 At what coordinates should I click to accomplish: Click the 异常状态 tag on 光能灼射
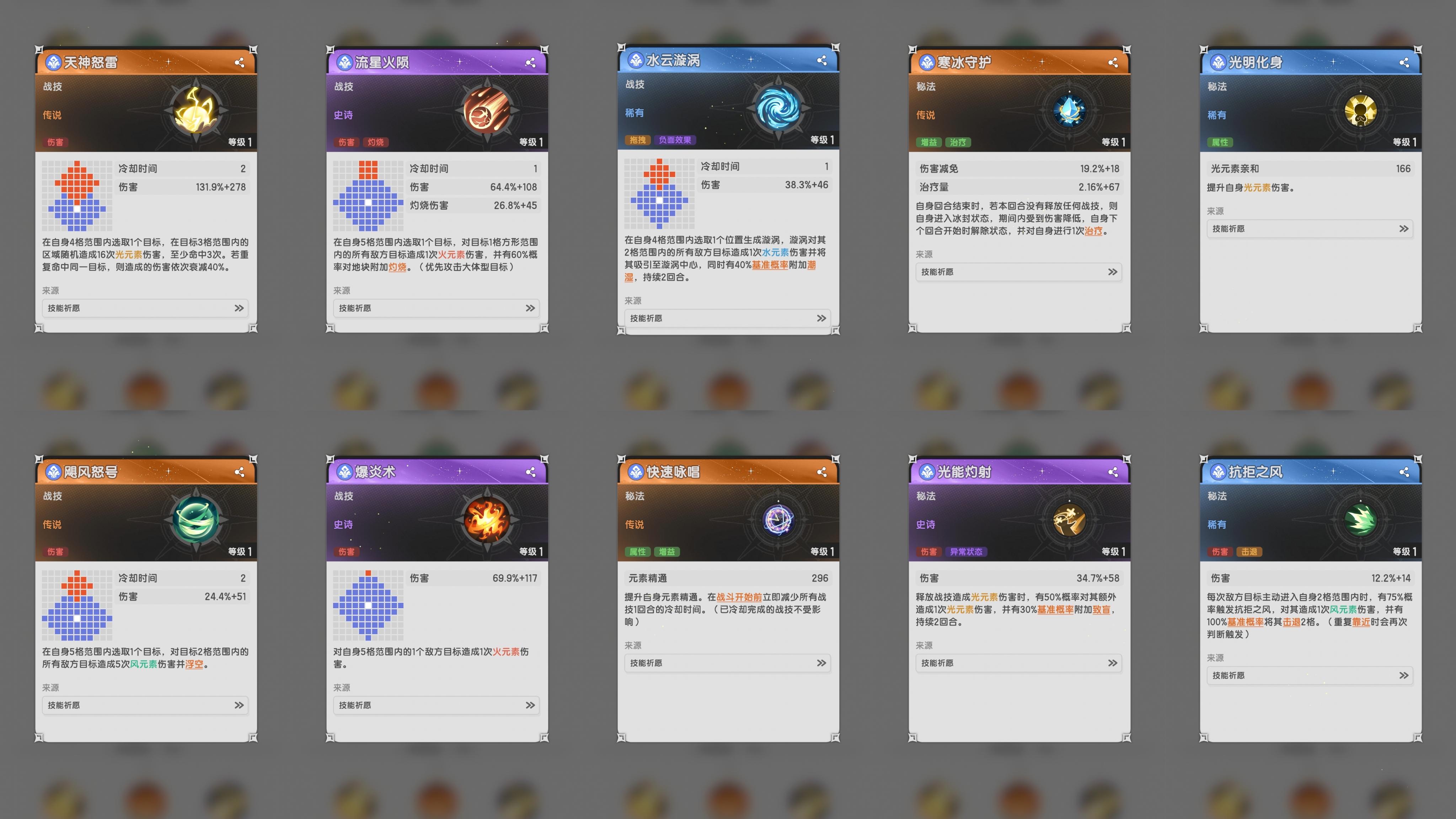click(966, 552)
